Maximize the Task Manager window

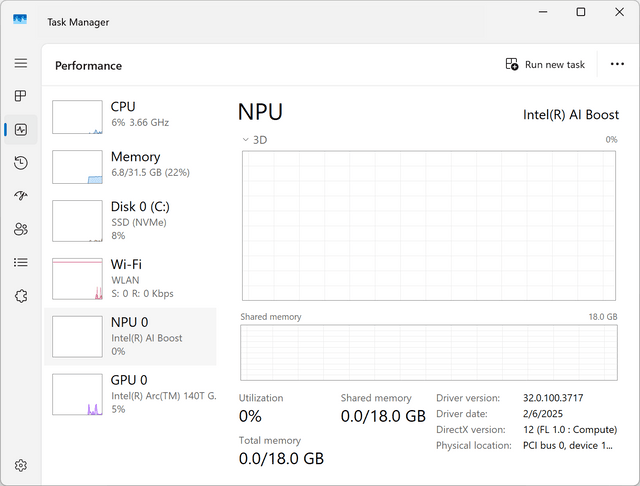(x=580, y=12)
